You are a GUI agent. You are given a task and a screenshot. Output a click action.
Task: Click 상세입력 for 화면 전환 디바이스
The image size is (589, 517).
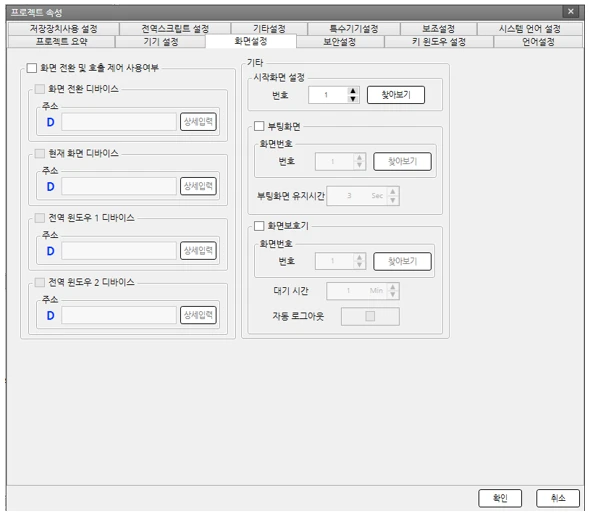198,122
